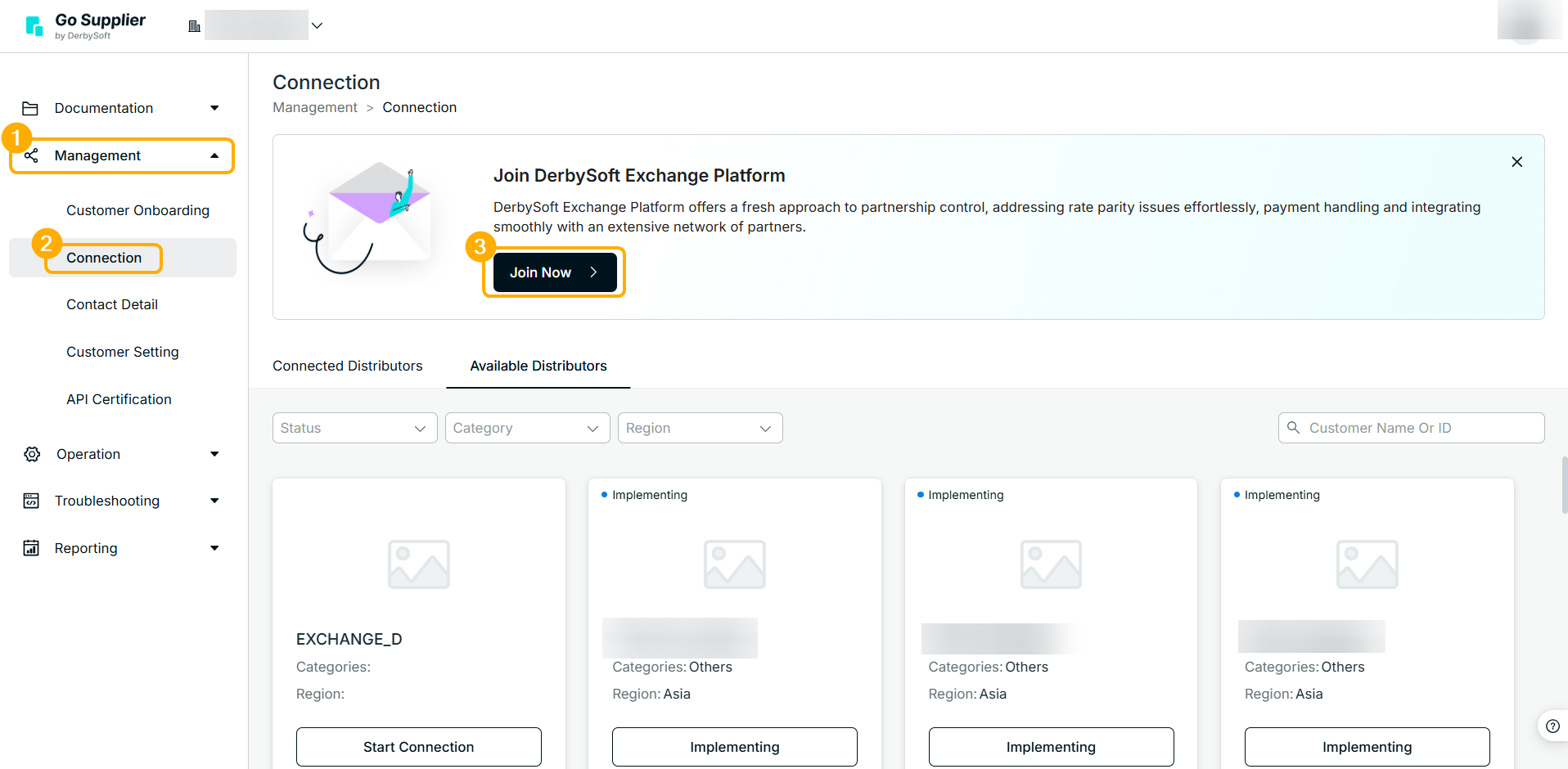1568x769 pixels.
Task: Expand the Operation menu arrow
Action: (214, 454)
